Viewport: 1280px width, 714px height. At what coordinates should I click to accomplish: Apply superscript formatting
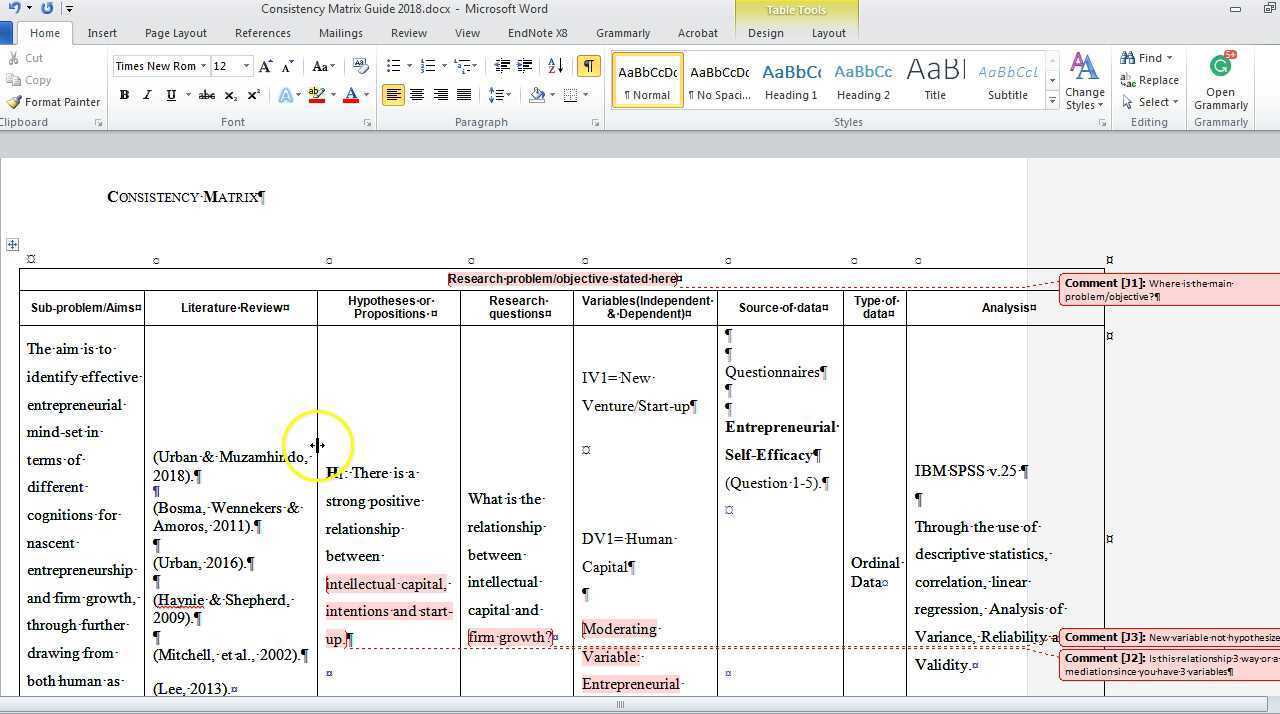click(x=252, y=95)
